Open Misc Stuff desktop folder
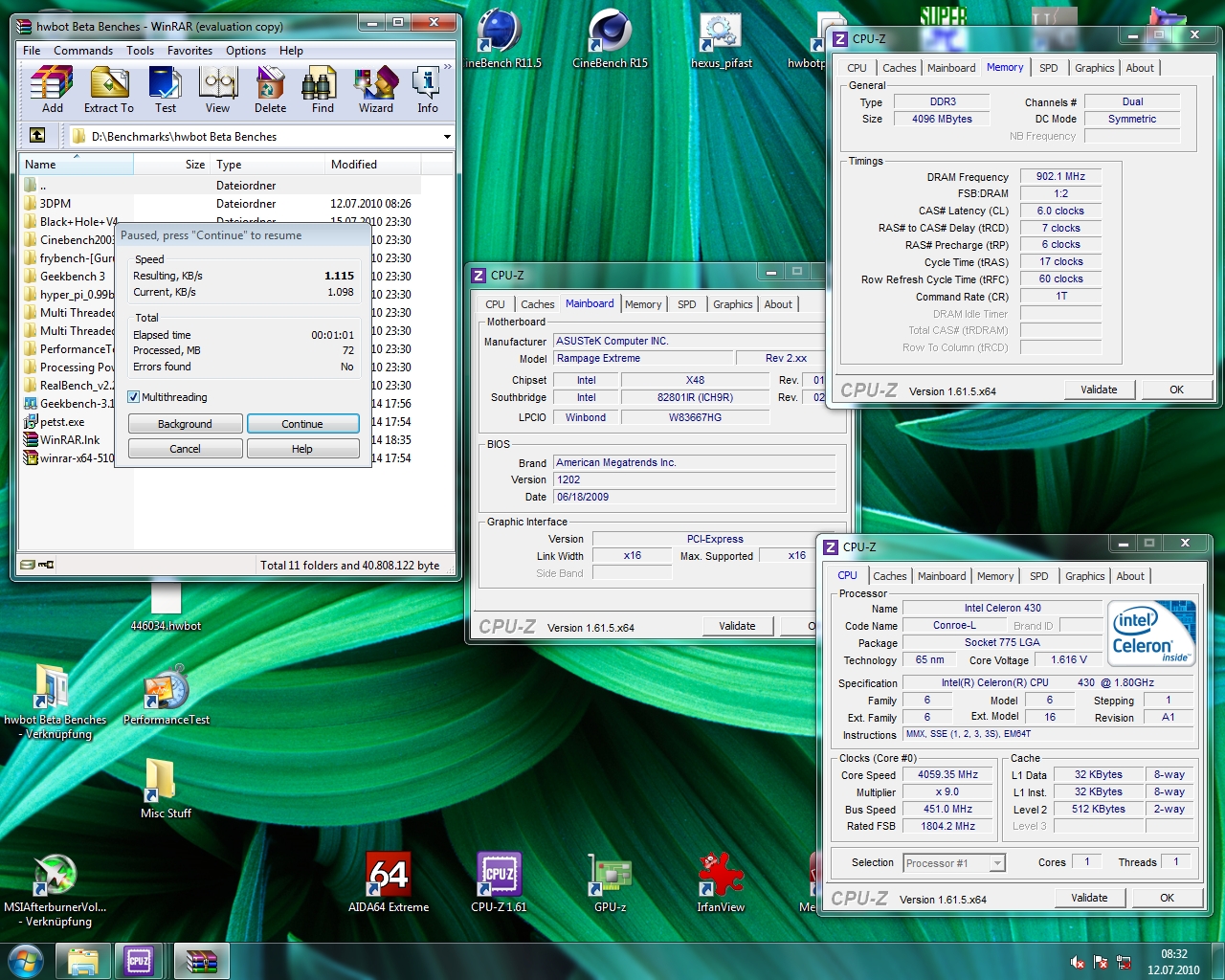The height and width of the screenshot is (980, 1225). pos(166,789)
